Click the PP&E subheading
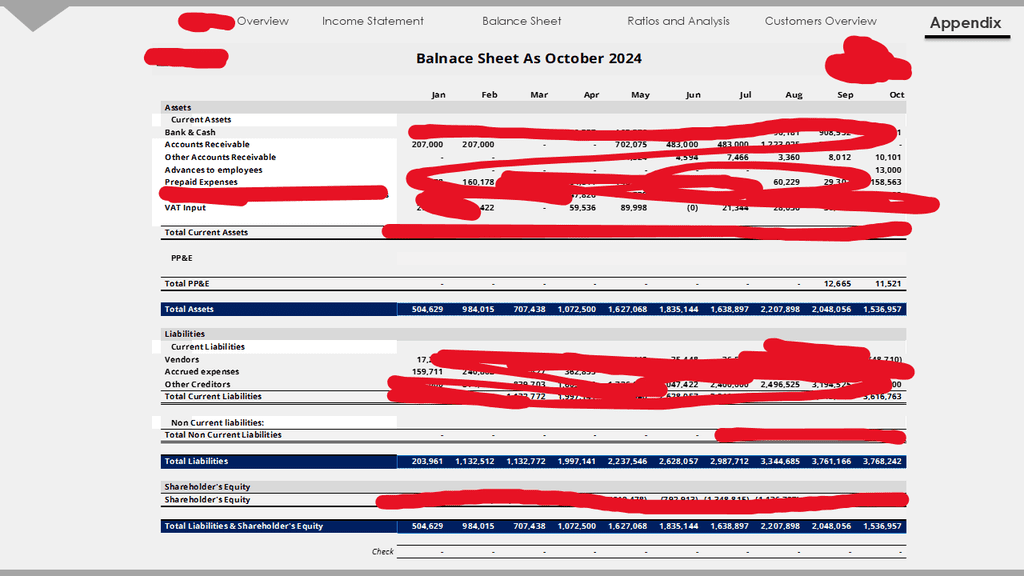Viewport: 1024px width, 576px height. click(182, 258)
